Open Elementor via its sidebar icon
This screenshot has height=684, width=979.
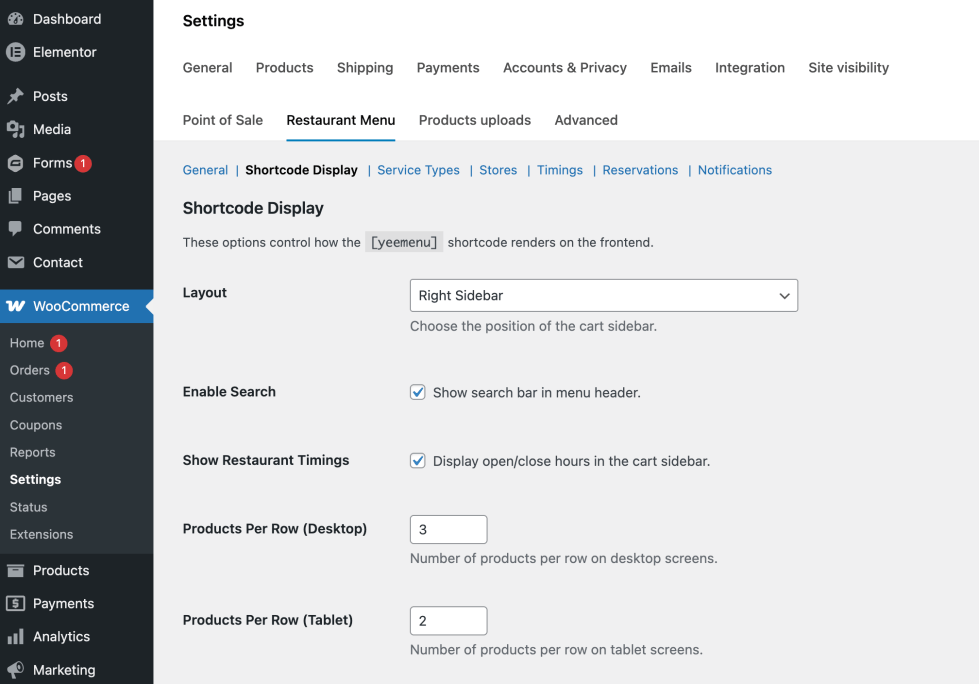[x=15, y=52]
